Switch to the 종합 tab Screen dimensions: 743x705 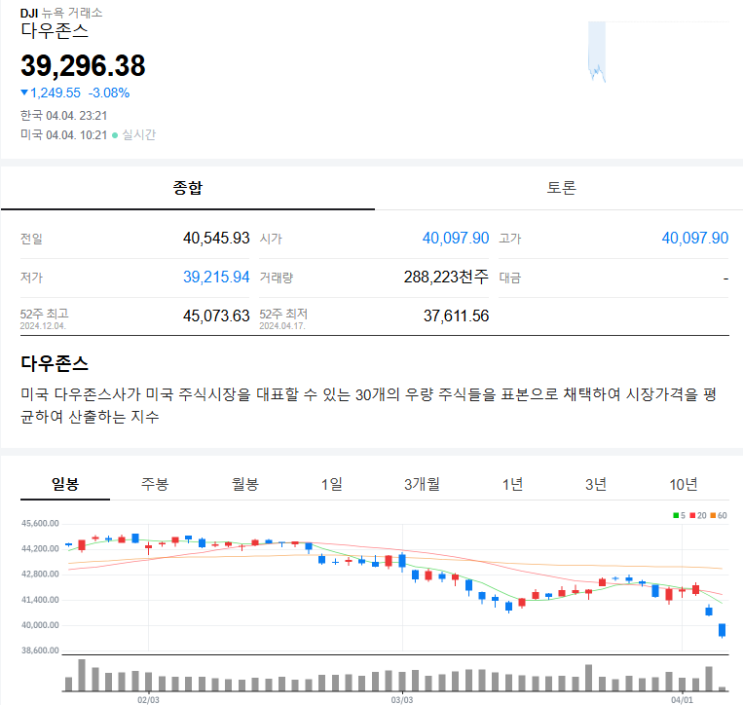[x=188, y=188]
